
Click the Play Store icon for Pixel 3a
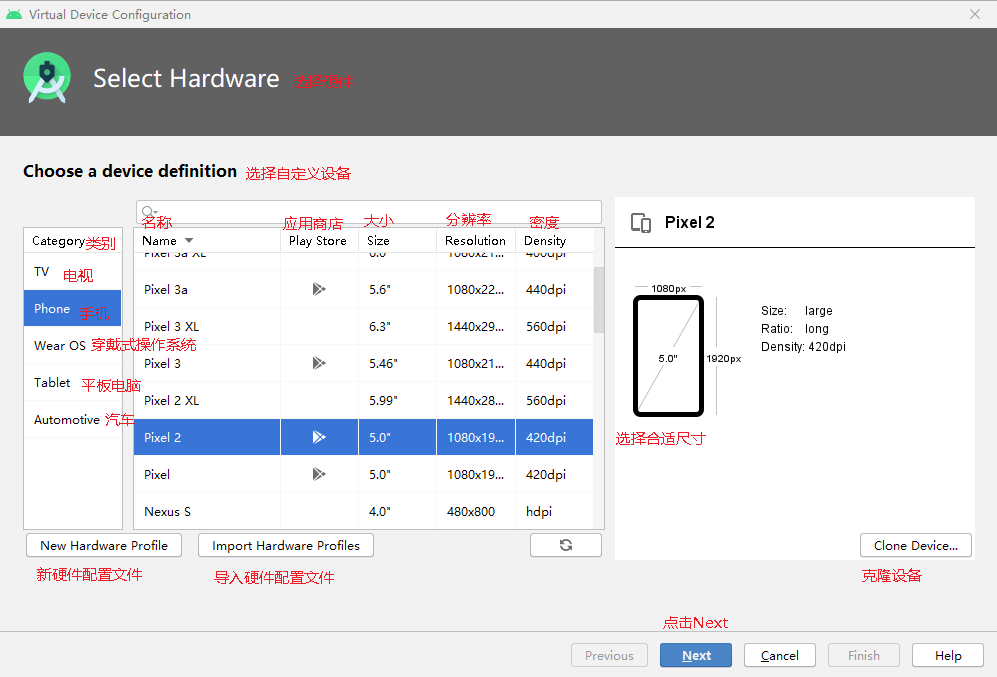[x=319, y=289]
